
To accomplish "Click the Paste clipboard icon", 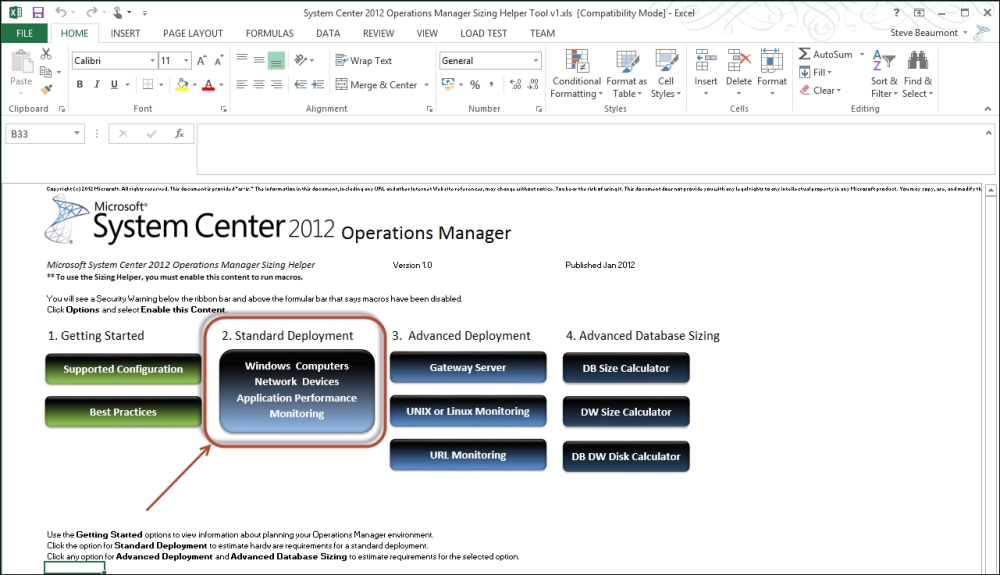I will tap(21, 63).
